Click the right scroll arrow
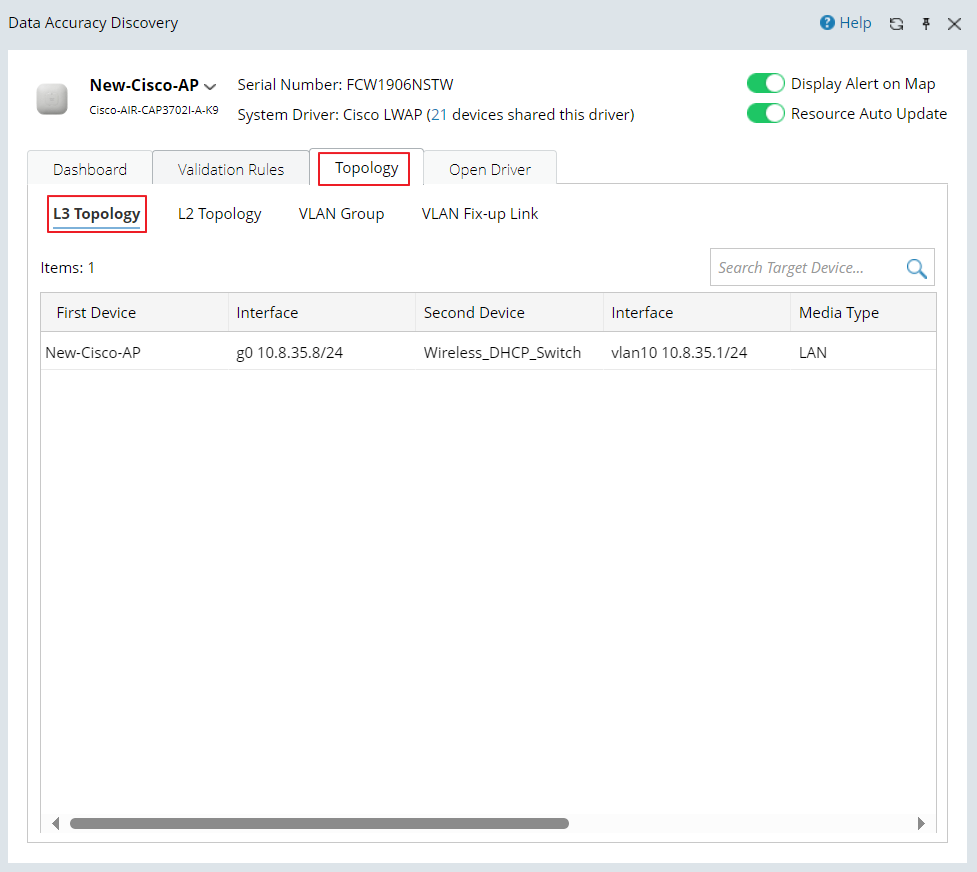The image size is (977, 872). (921, 823)
